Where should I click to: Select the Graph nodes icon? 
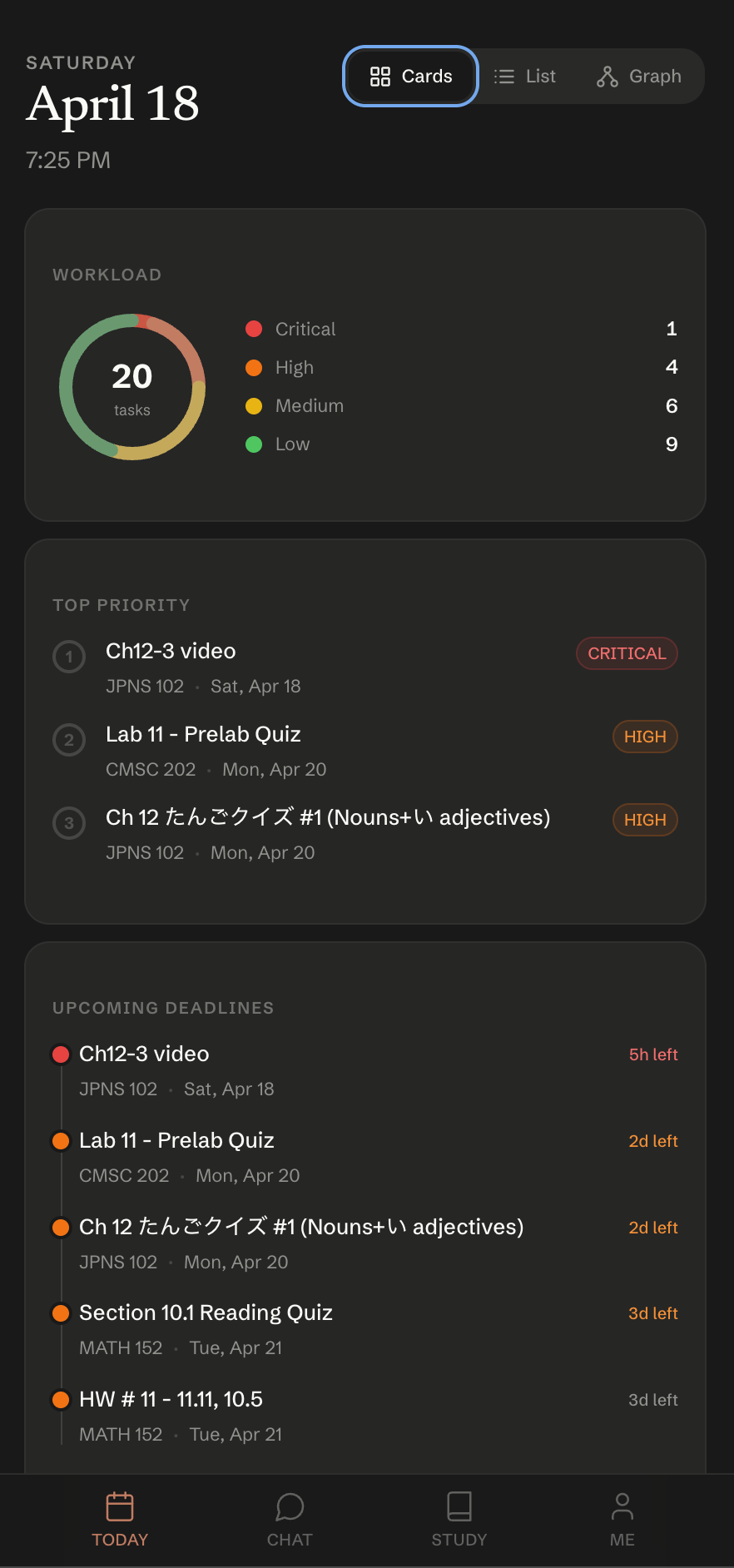608,77
